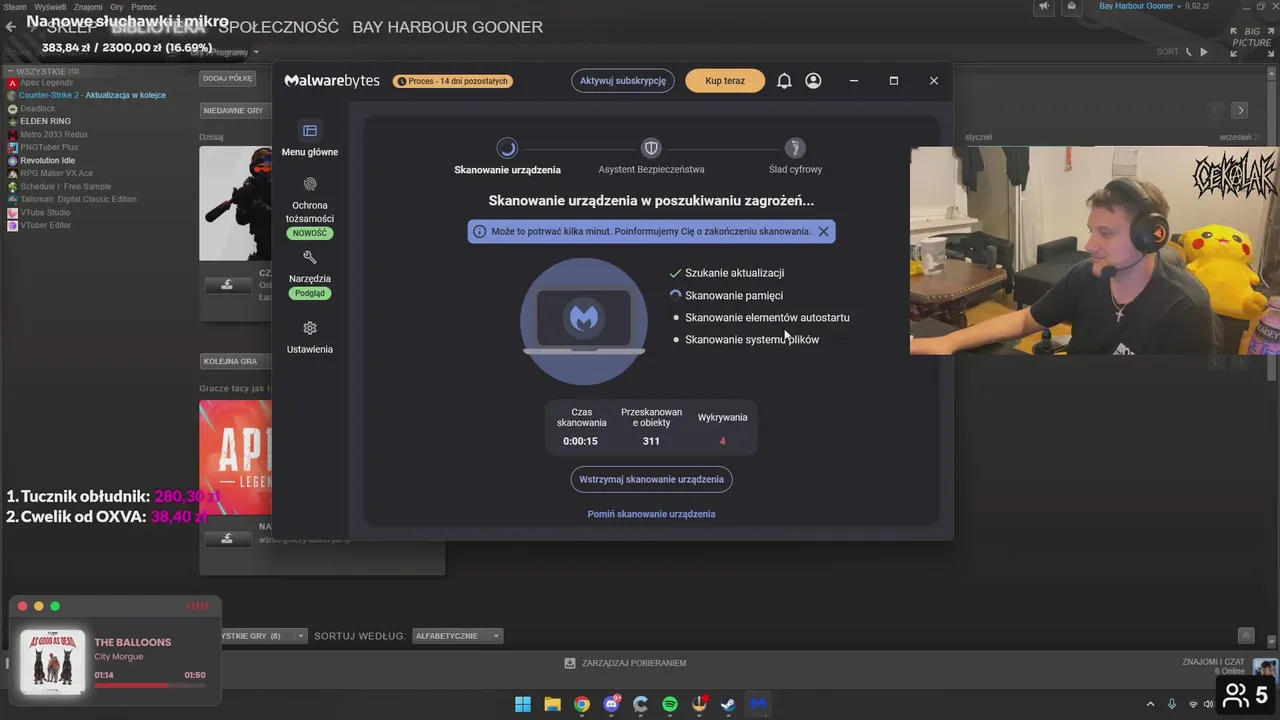Select Ślad cyfrowy footprint step icon
The image size is (1280, 720).
(795, 148)
